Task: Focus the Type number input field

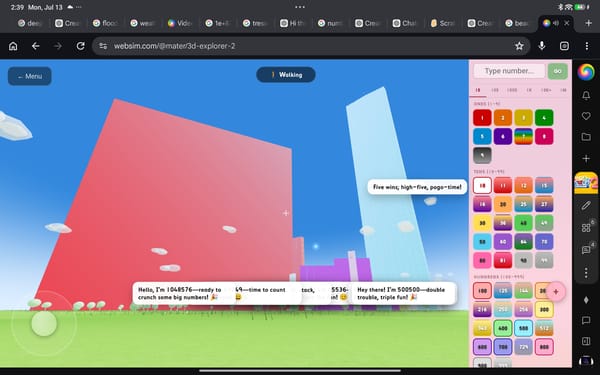Action: tap(509, 71)
